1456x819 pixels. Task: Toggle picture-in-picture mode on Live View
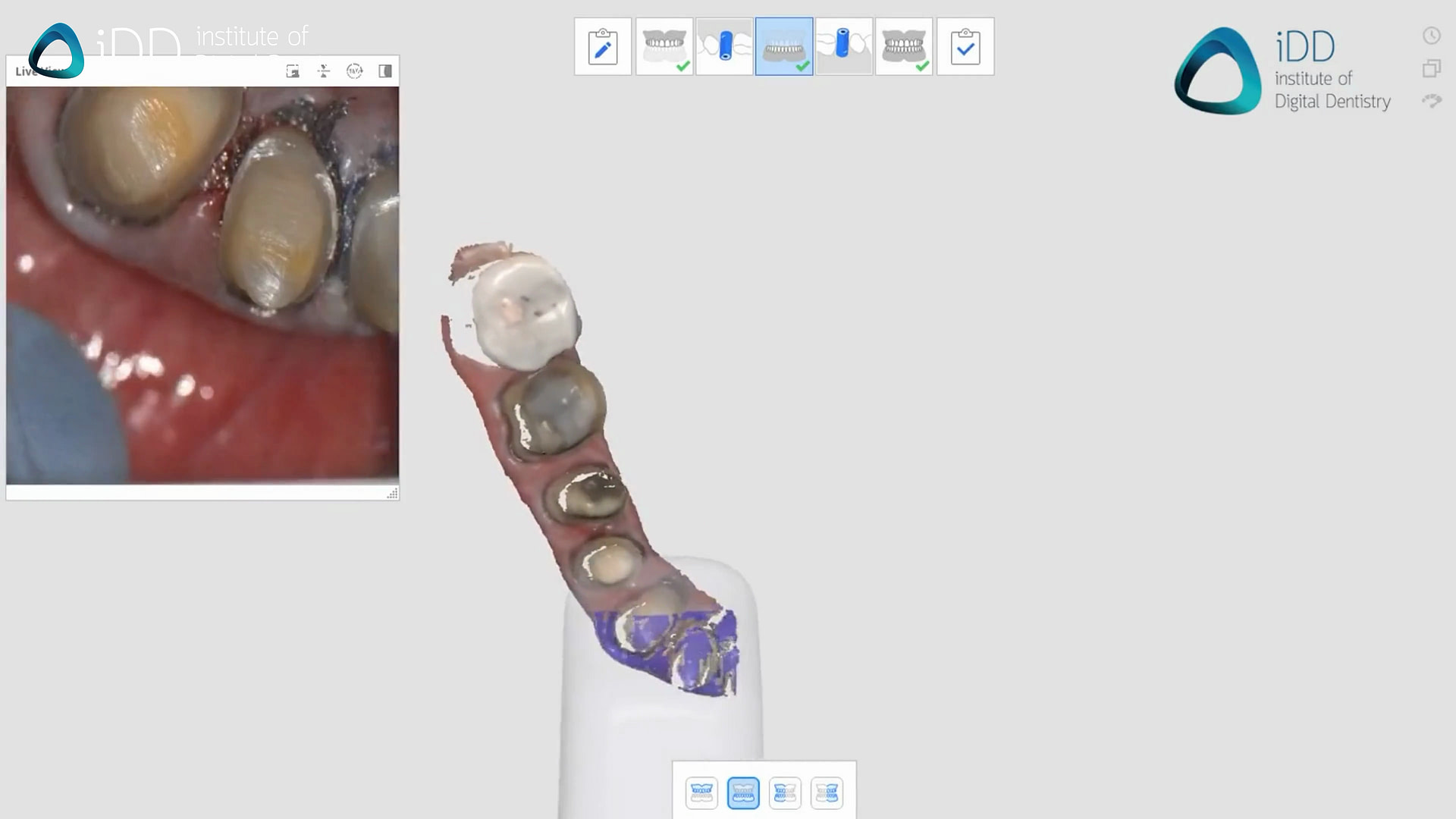[293, 71]
